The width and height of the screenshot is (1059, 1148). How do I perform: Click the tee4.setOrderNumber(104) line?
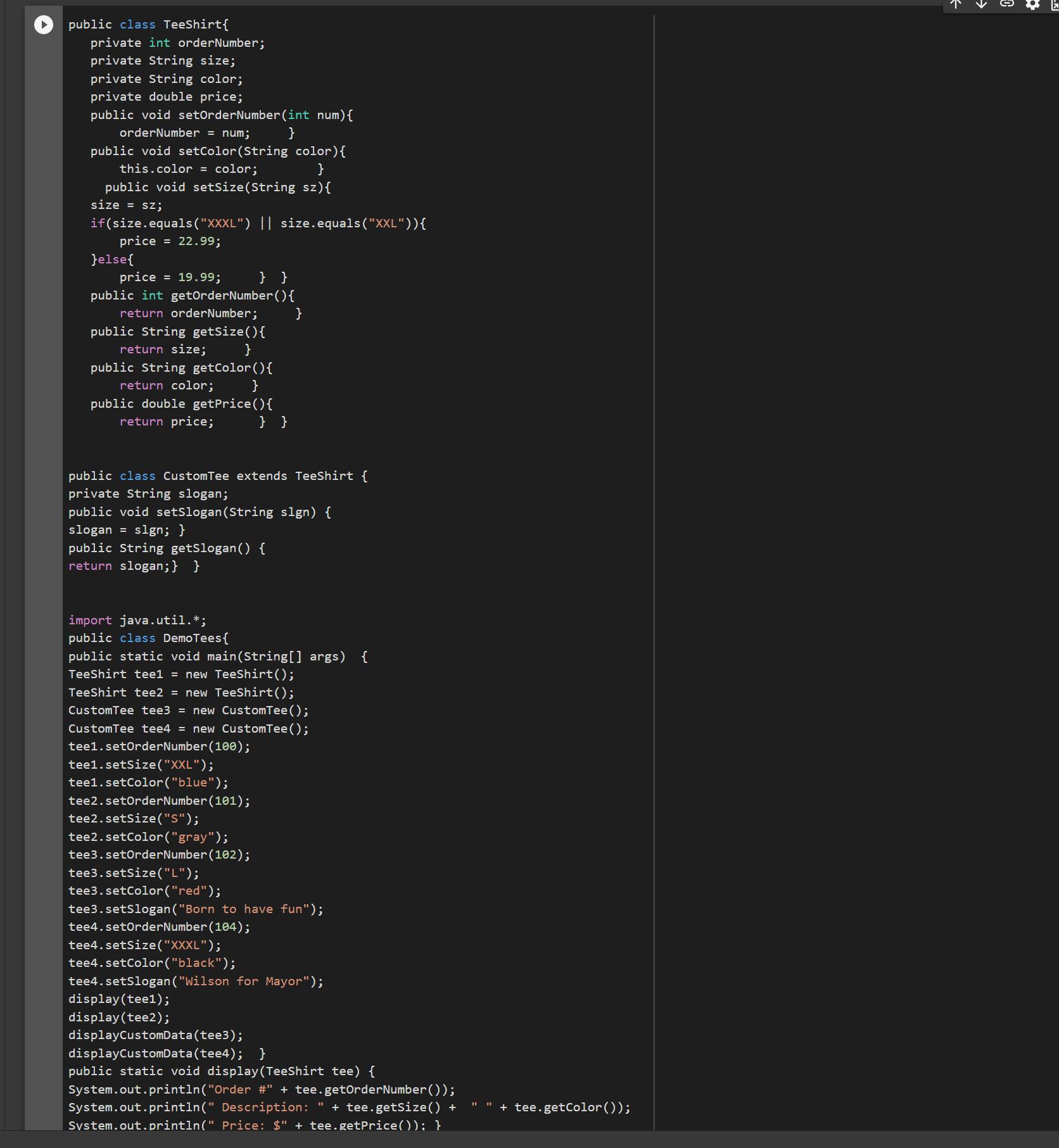pyautogui.click(x=159, y=927)
